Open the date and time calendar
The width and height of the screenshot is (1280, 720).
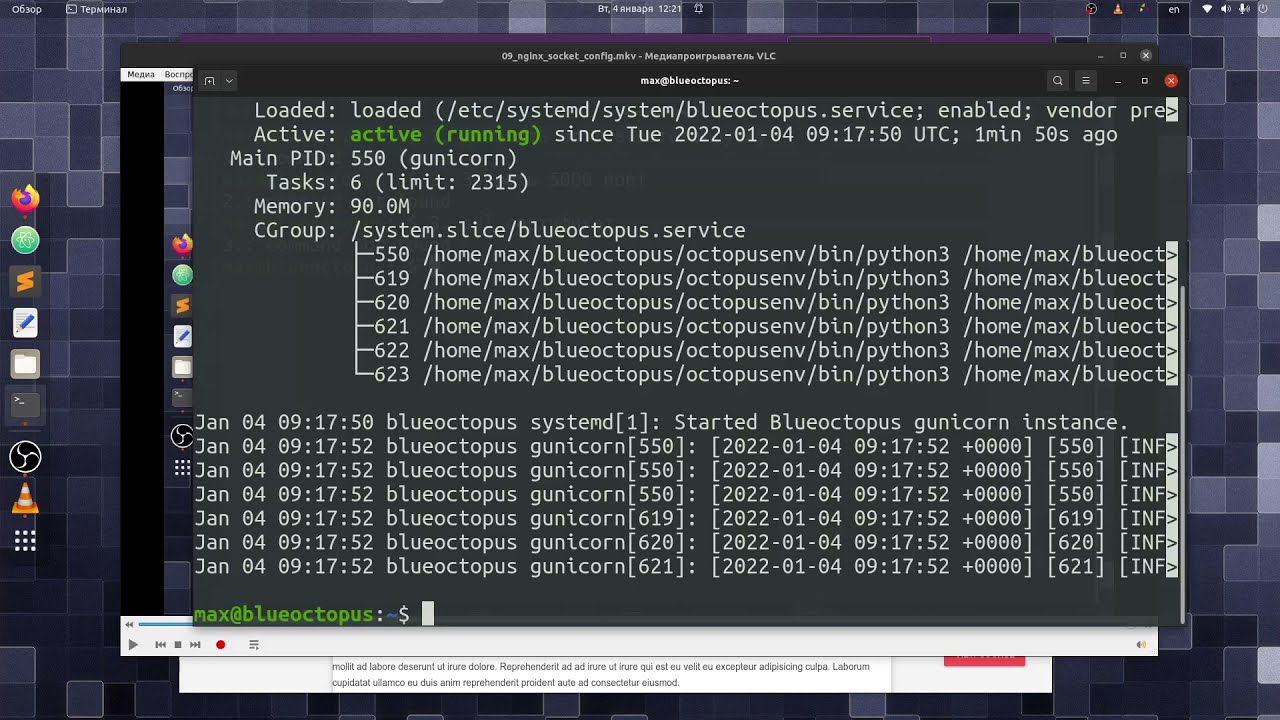(x=639, y=9)
